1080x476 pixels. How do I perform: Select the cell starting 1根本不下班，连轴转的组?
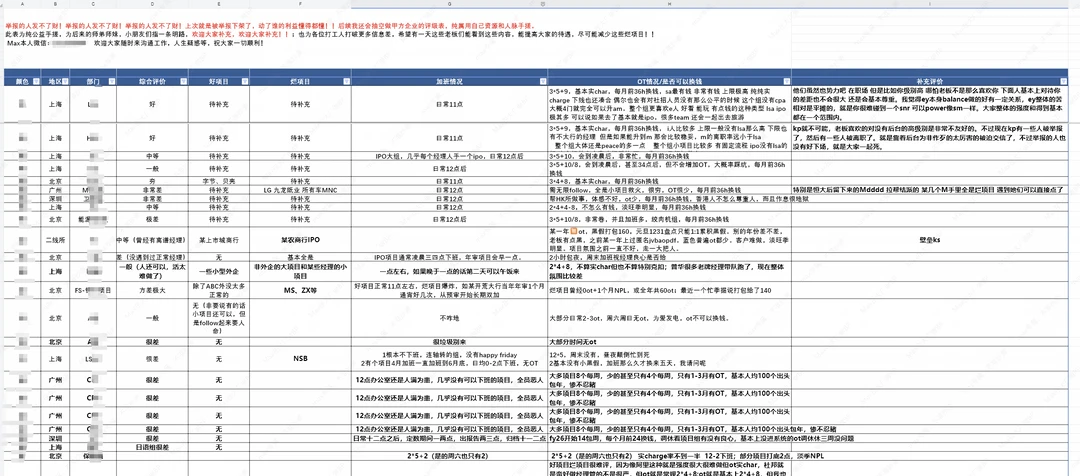click(448, 358)
